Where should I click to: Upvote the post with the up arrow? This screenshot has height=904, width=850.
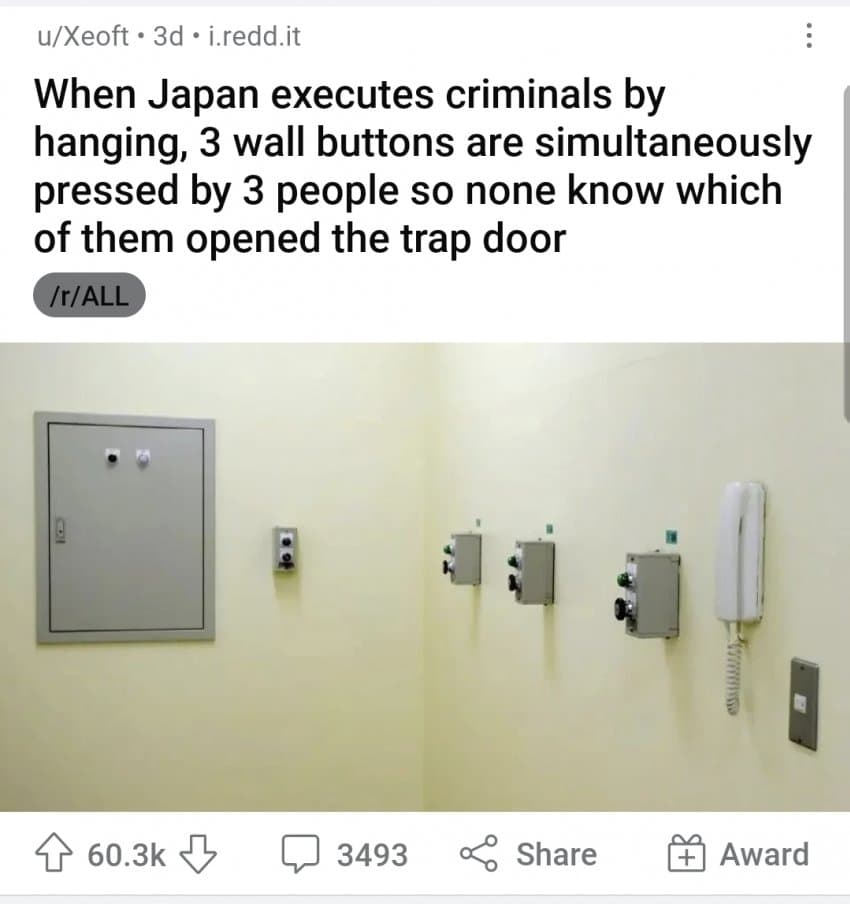[54, 853]
